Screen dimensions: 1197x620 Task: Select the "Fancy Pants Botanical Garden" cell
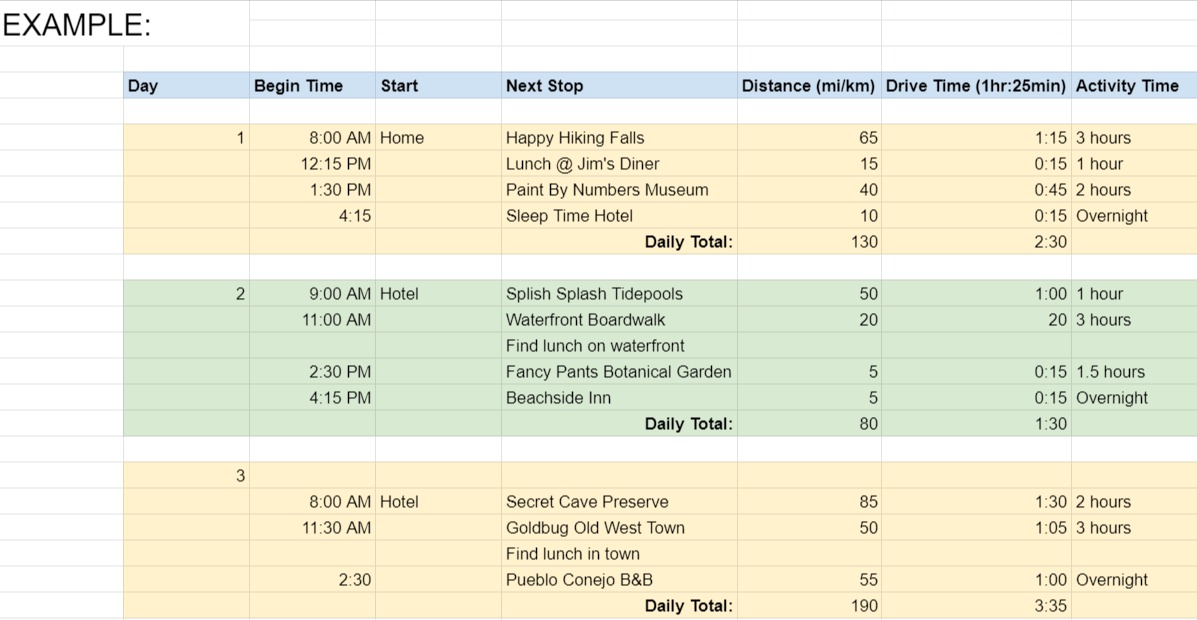click(618, 372)
